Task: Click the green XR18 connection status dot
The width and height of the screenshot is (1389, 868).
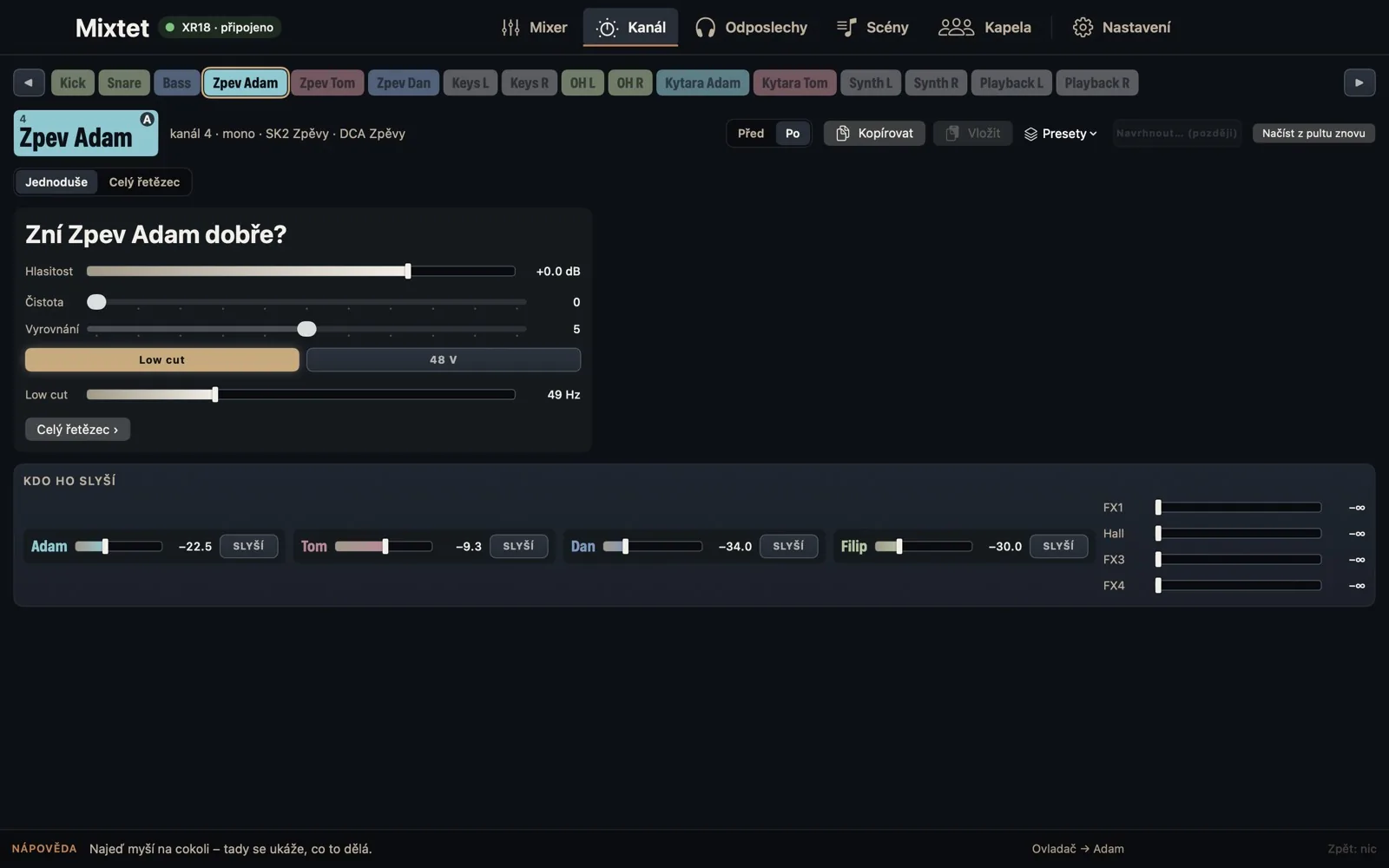Action: click(169, 28)
